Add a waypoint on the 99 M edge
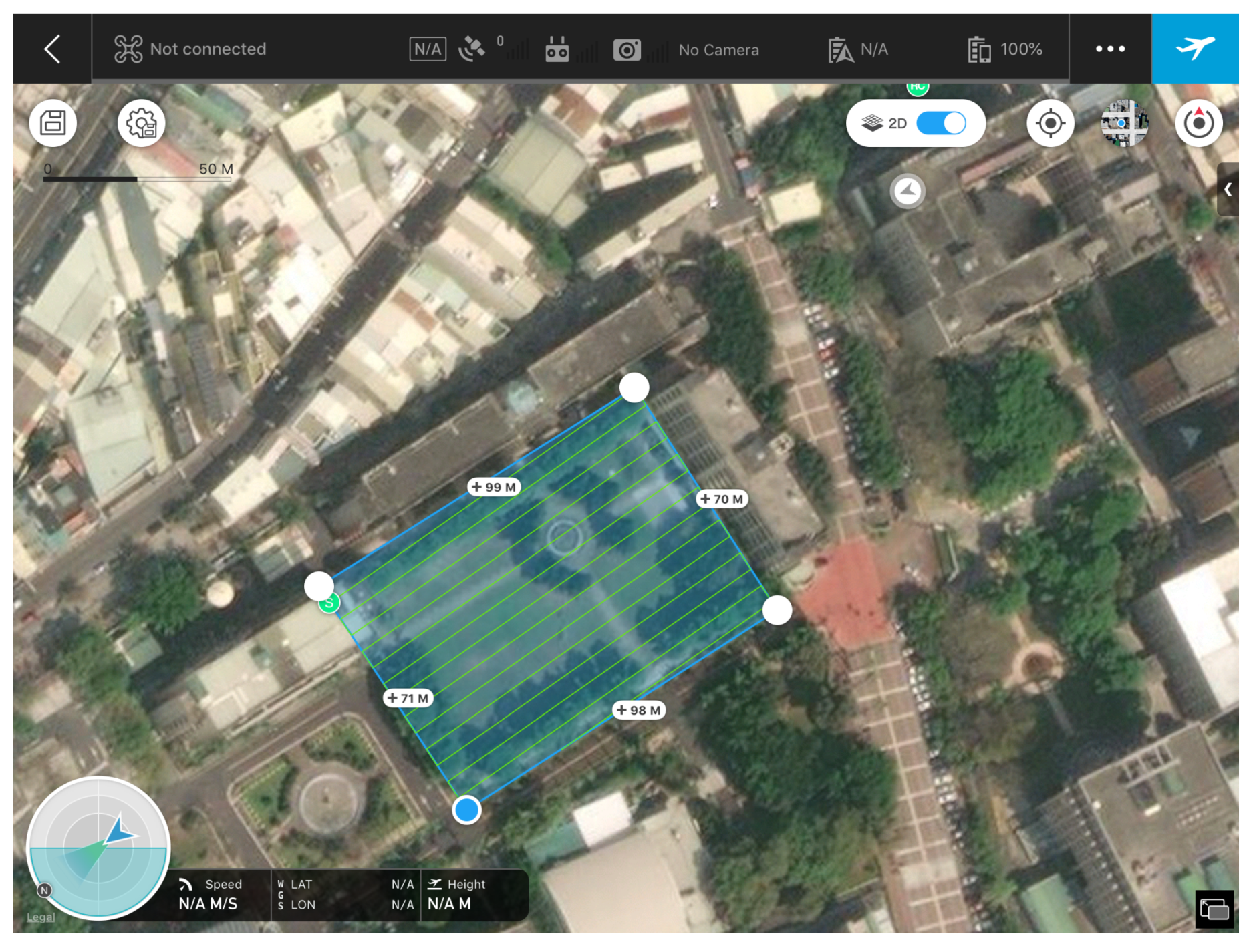The image size is (1255, 952). click(494, 487)
